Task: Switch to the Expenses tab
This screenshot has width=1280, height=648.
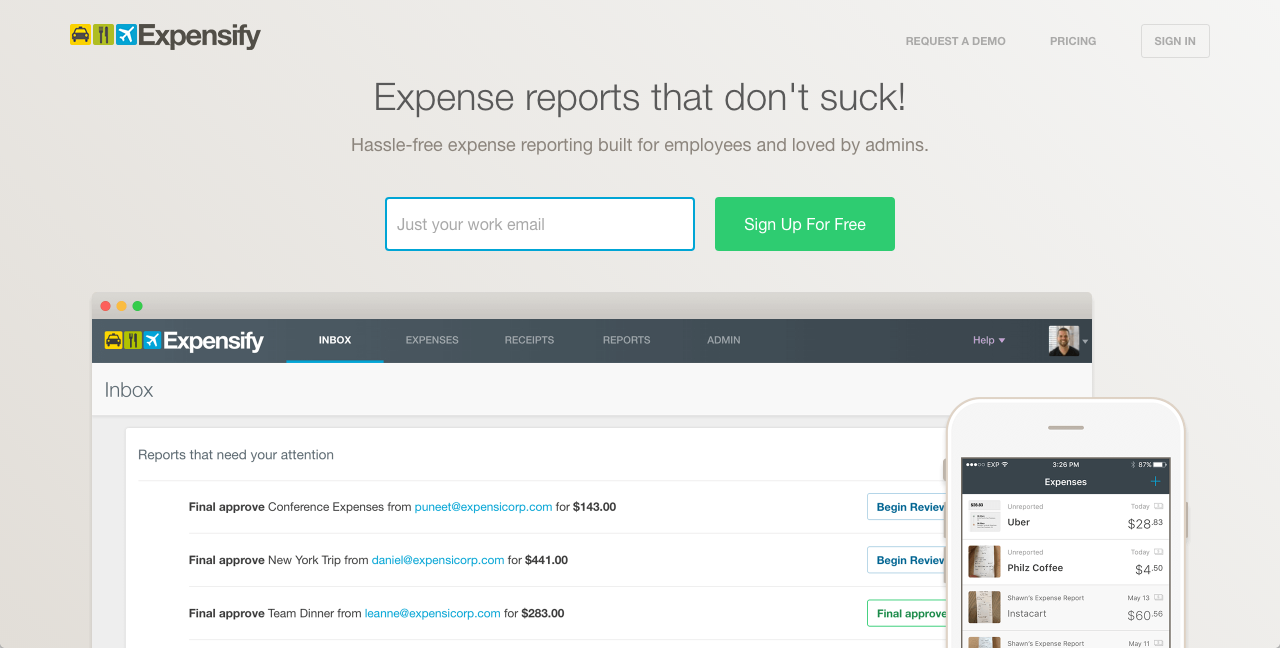Action: 432,340
